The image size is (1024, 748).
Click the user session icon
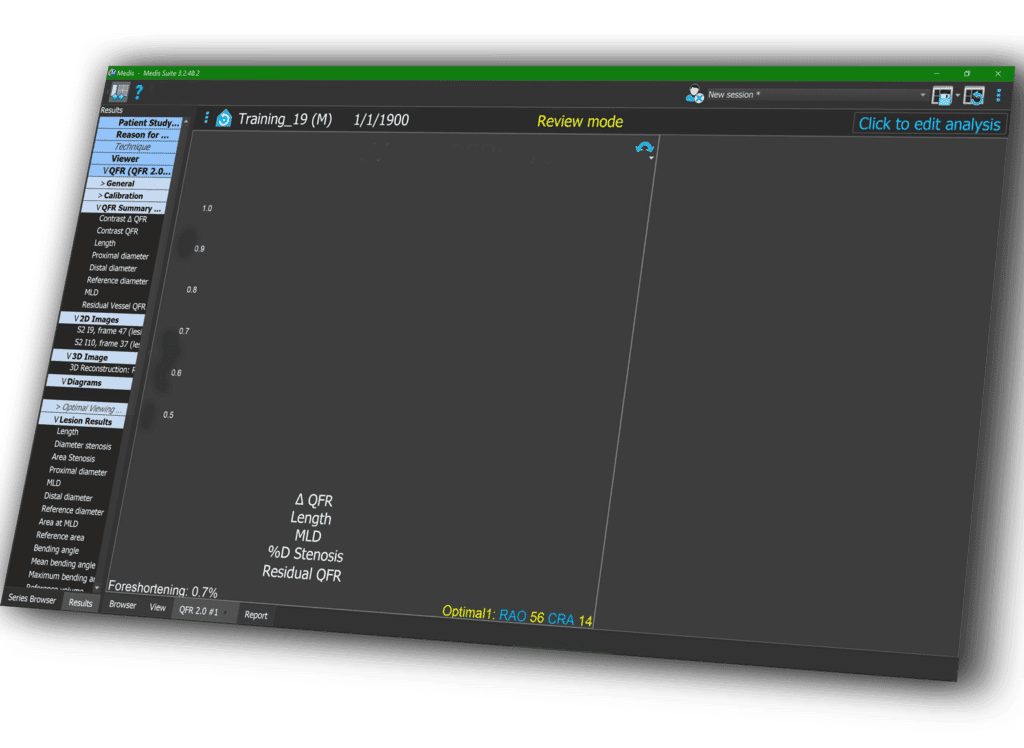(694, 94)
